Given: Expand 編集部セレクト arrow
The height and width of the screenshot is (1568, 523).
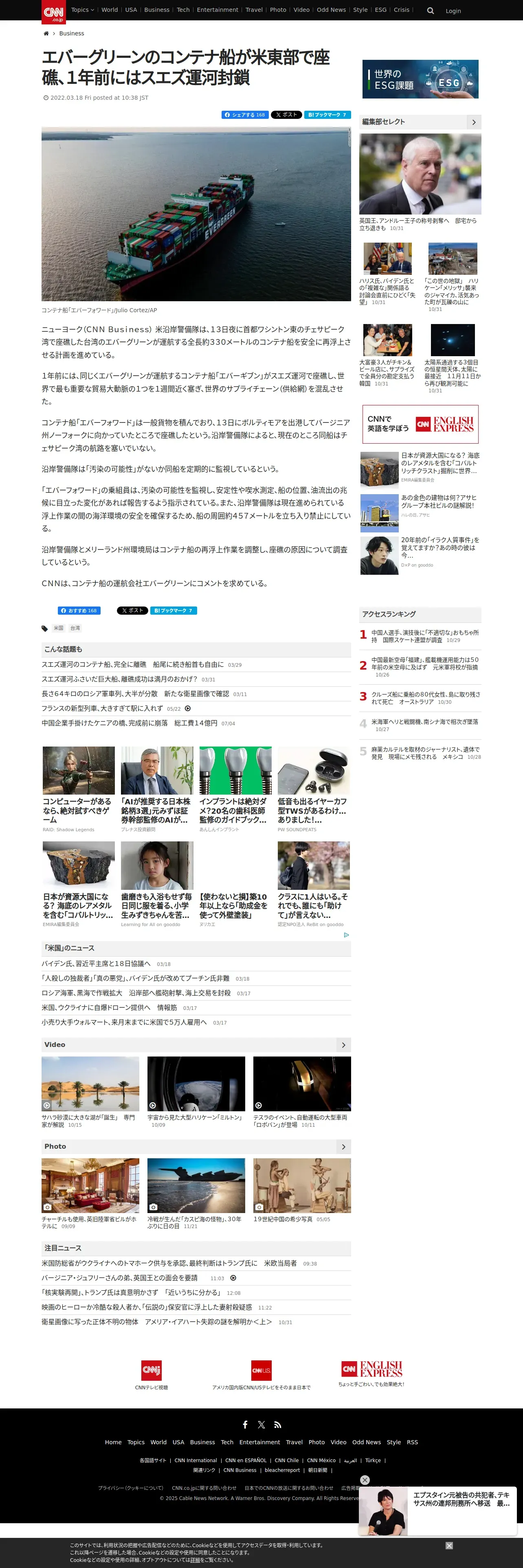Looking at the screenshot, I should pos(474,123).
